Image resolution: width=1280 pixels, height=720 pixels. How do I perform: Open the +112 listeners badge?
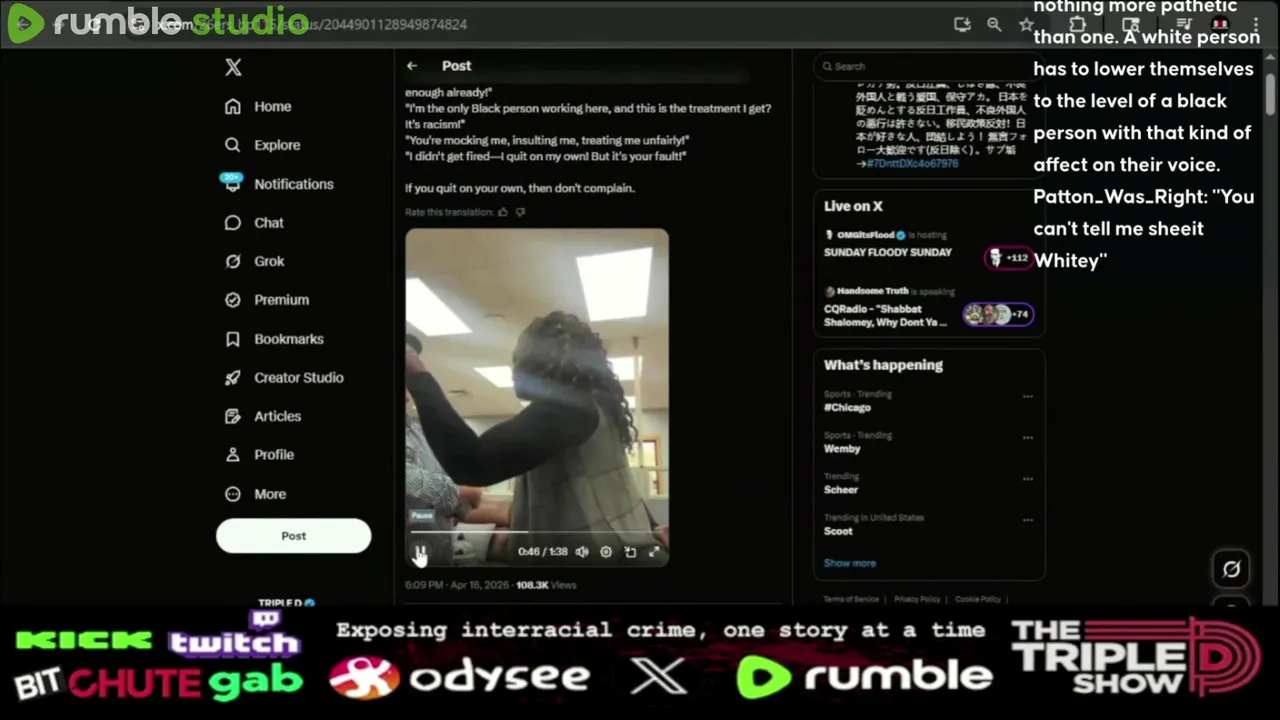1008,258
